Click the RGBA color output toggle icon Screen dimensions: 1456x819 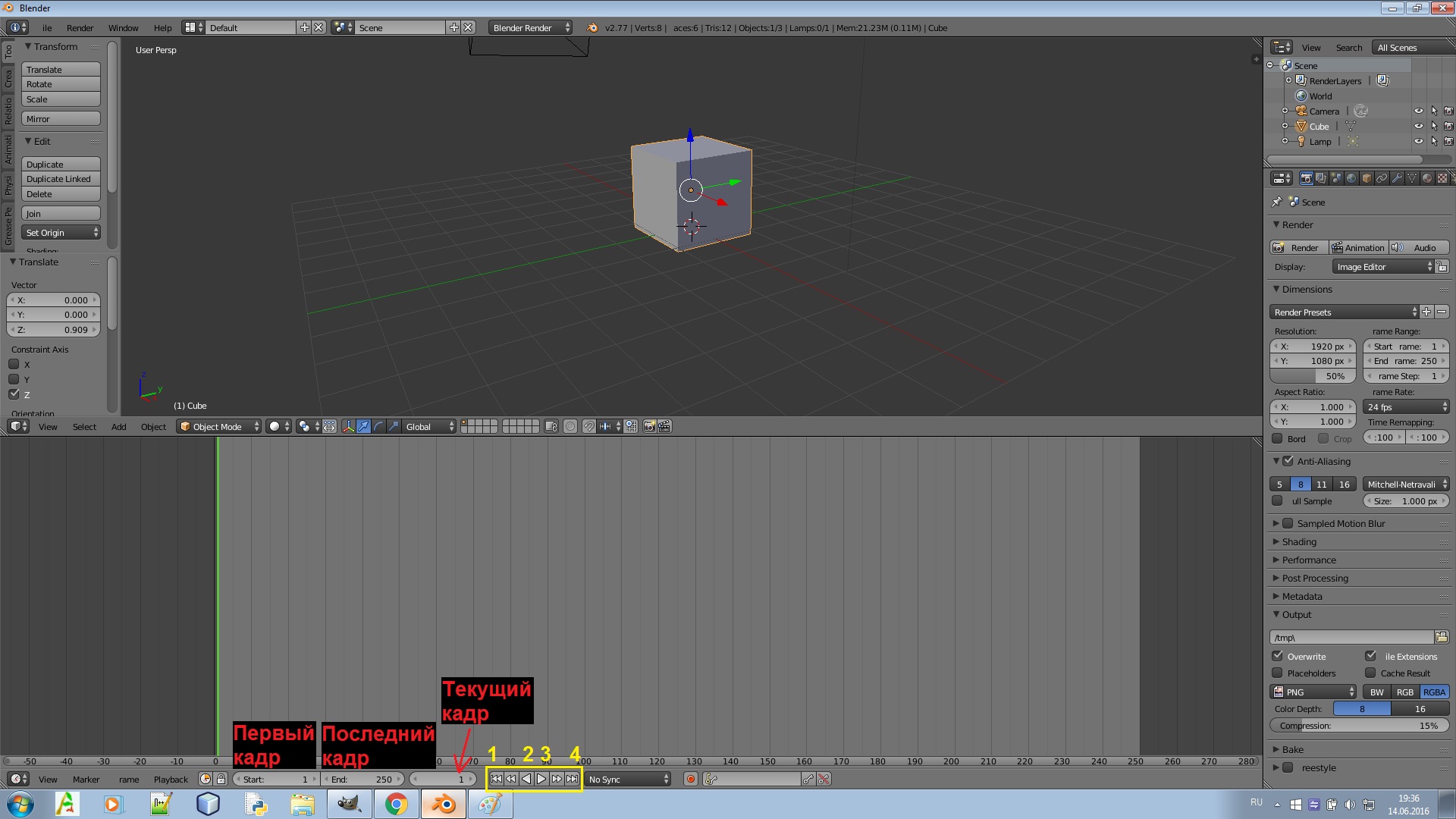1434,691
